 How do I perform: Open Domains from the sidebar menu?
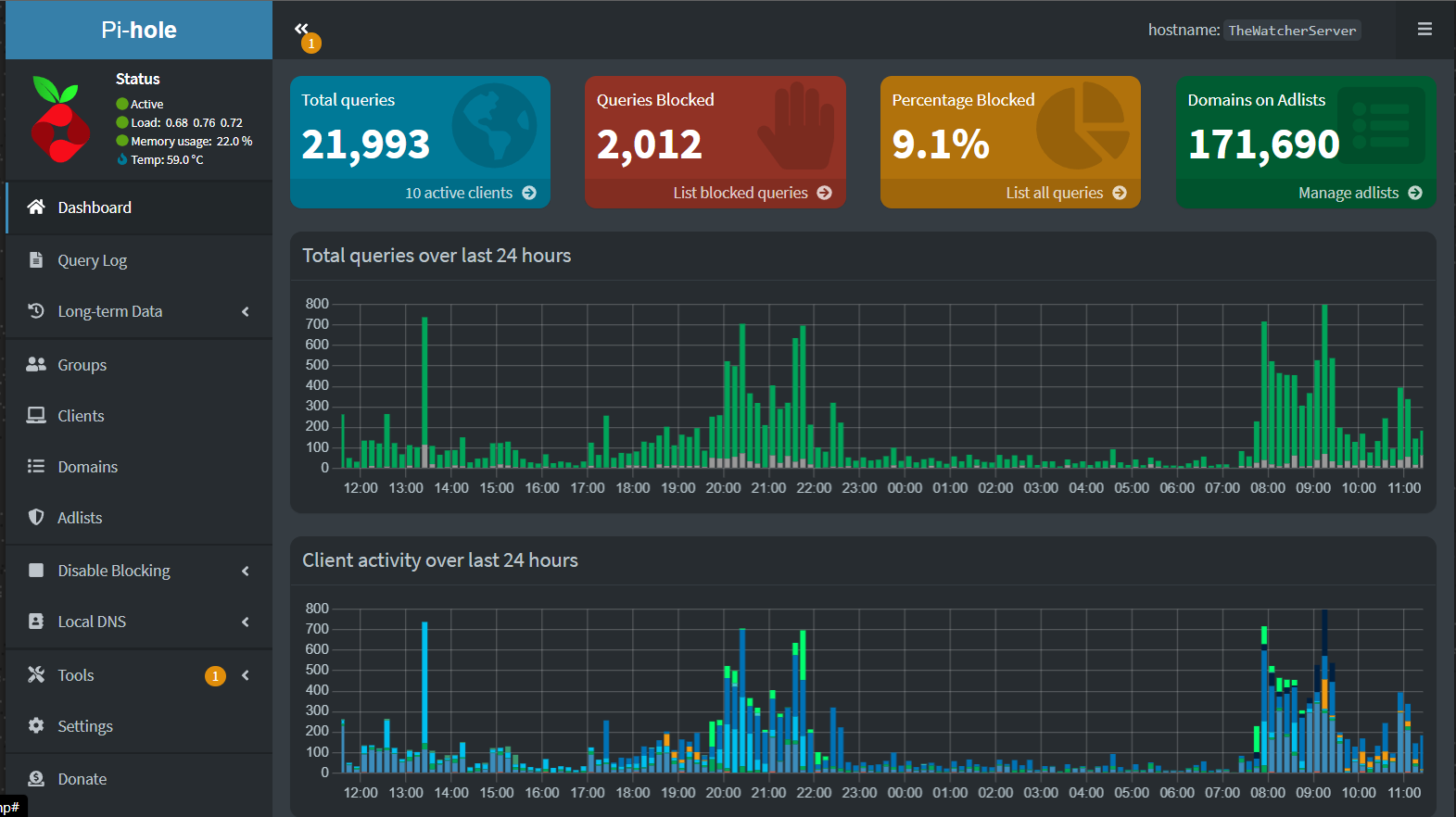tap(87, 467)
